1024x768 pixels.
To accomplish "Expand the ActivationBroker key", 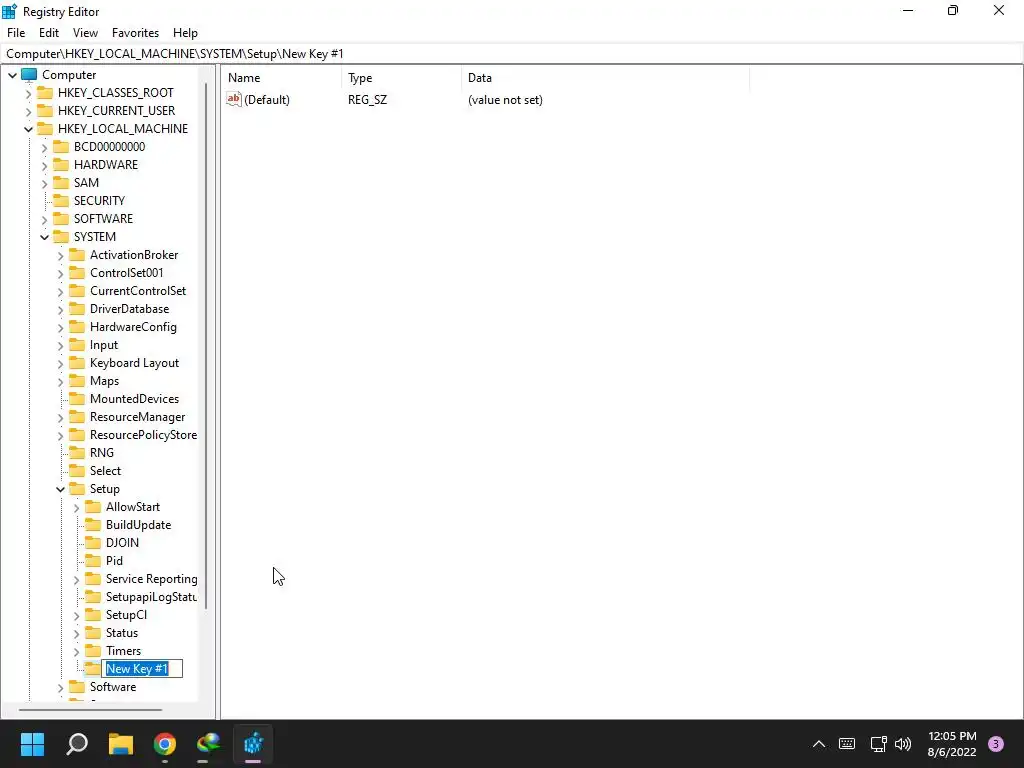I will [x=60, y=255].
